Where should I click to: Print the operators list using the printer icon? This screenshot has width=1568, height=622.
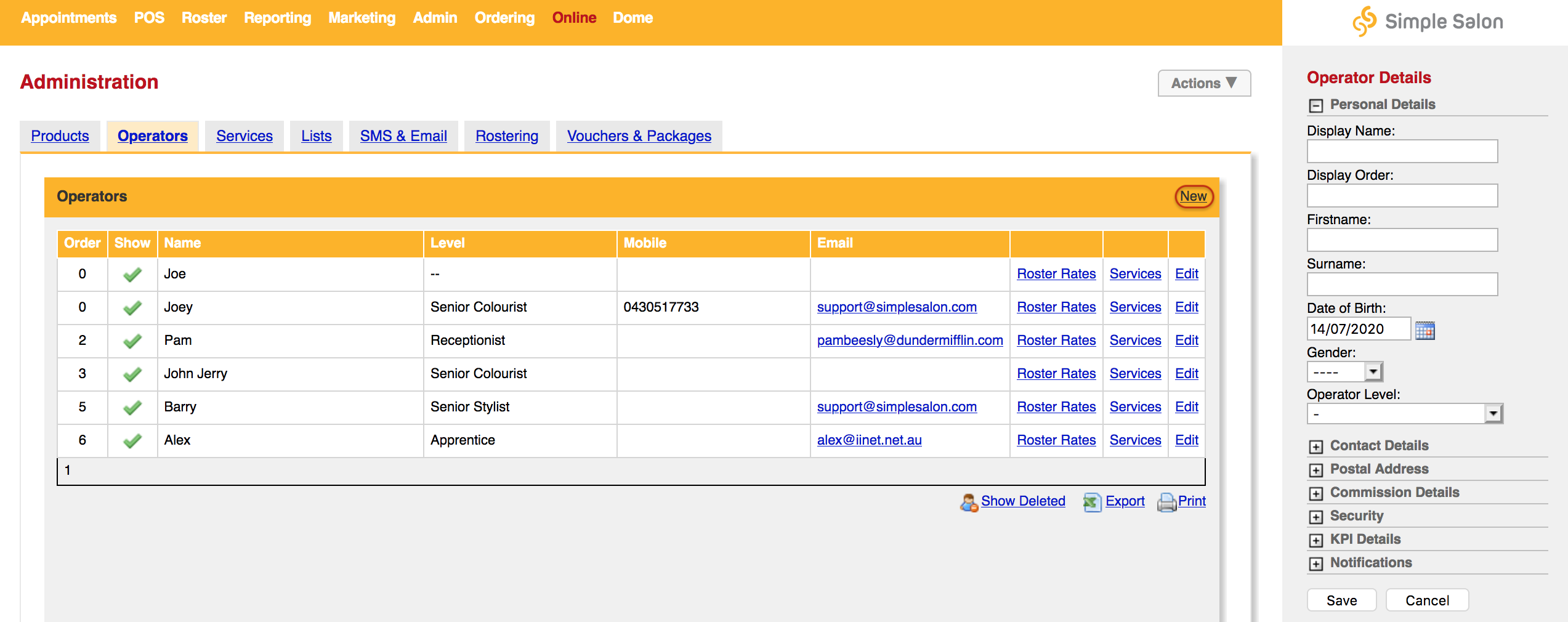(1166, 501)
